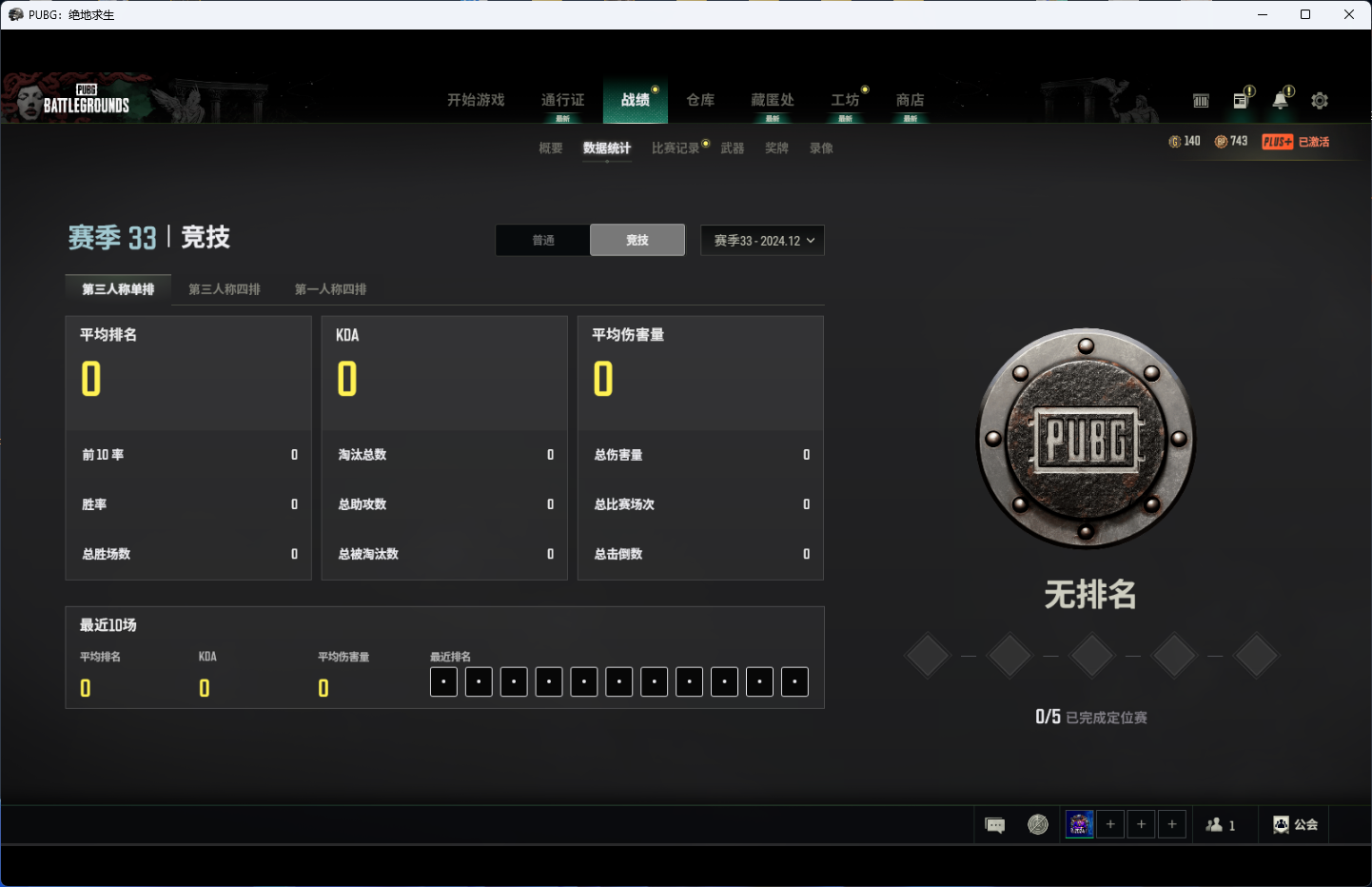Screen dimensions: 1372x887
Task: Click the 无排名 rank label
Action: 1090,595
